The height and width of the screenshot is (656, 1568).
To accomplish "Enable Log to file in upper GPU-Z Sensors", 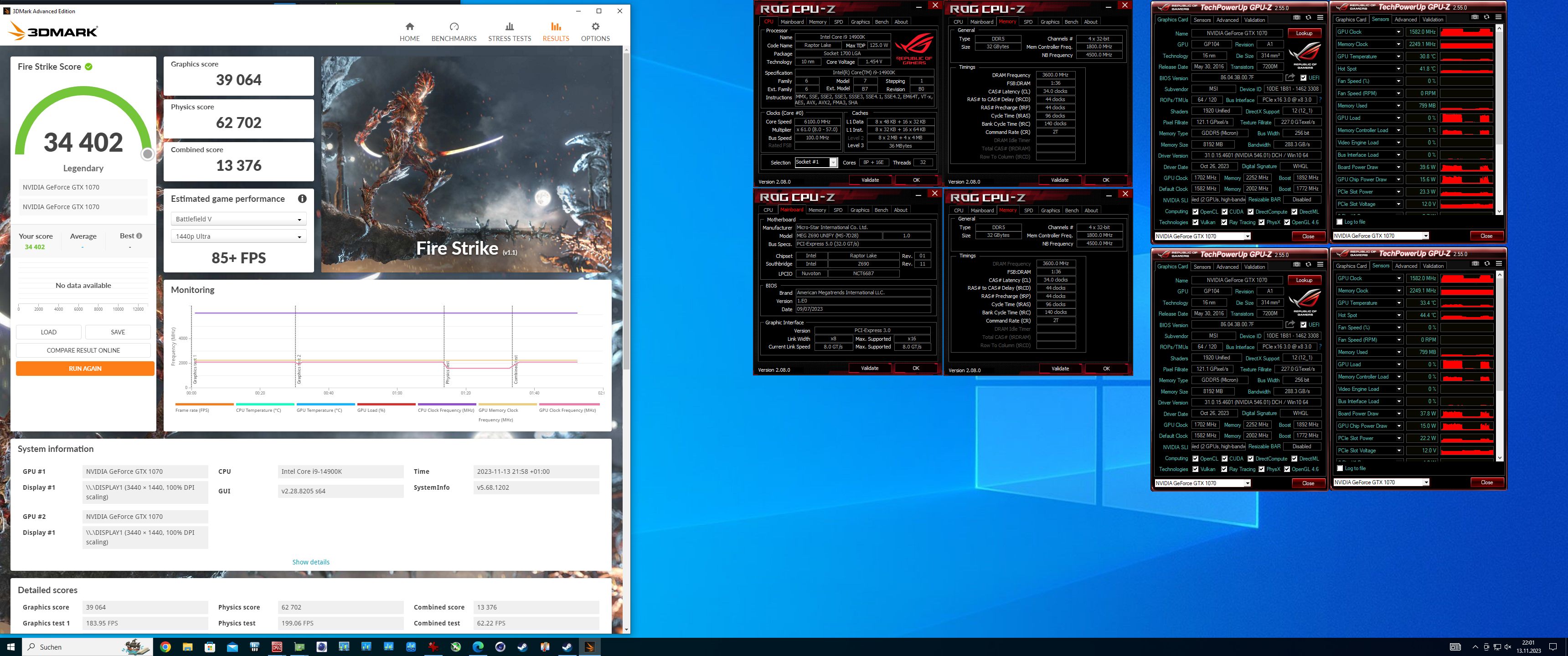I will tap(1339, 222).
